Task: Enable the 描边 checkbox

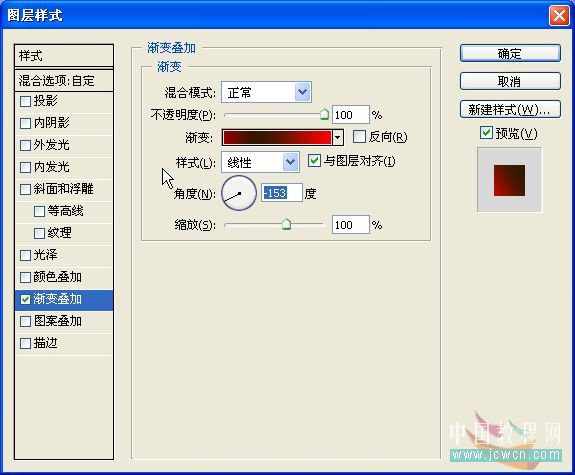Action: tap(25, 343)
